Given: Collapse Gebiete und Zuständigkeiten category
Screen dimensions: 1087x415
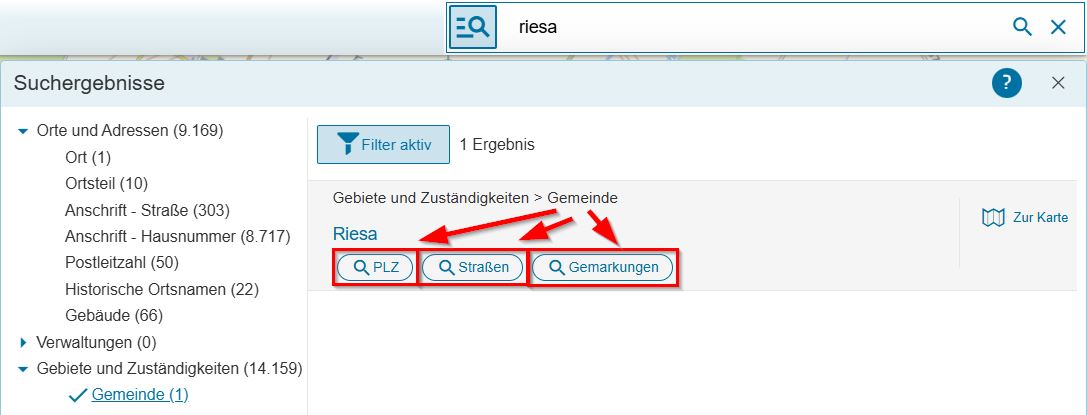Looking at the screenshot, I should (x=23, y=369).
